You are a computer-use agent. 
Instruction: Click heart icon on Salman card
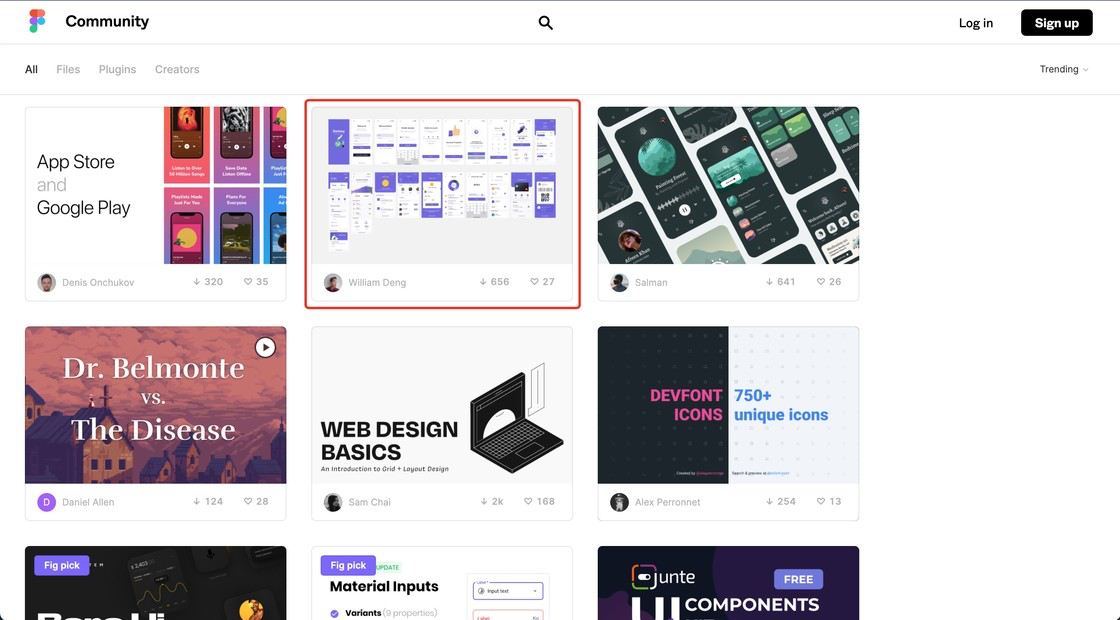821,282
